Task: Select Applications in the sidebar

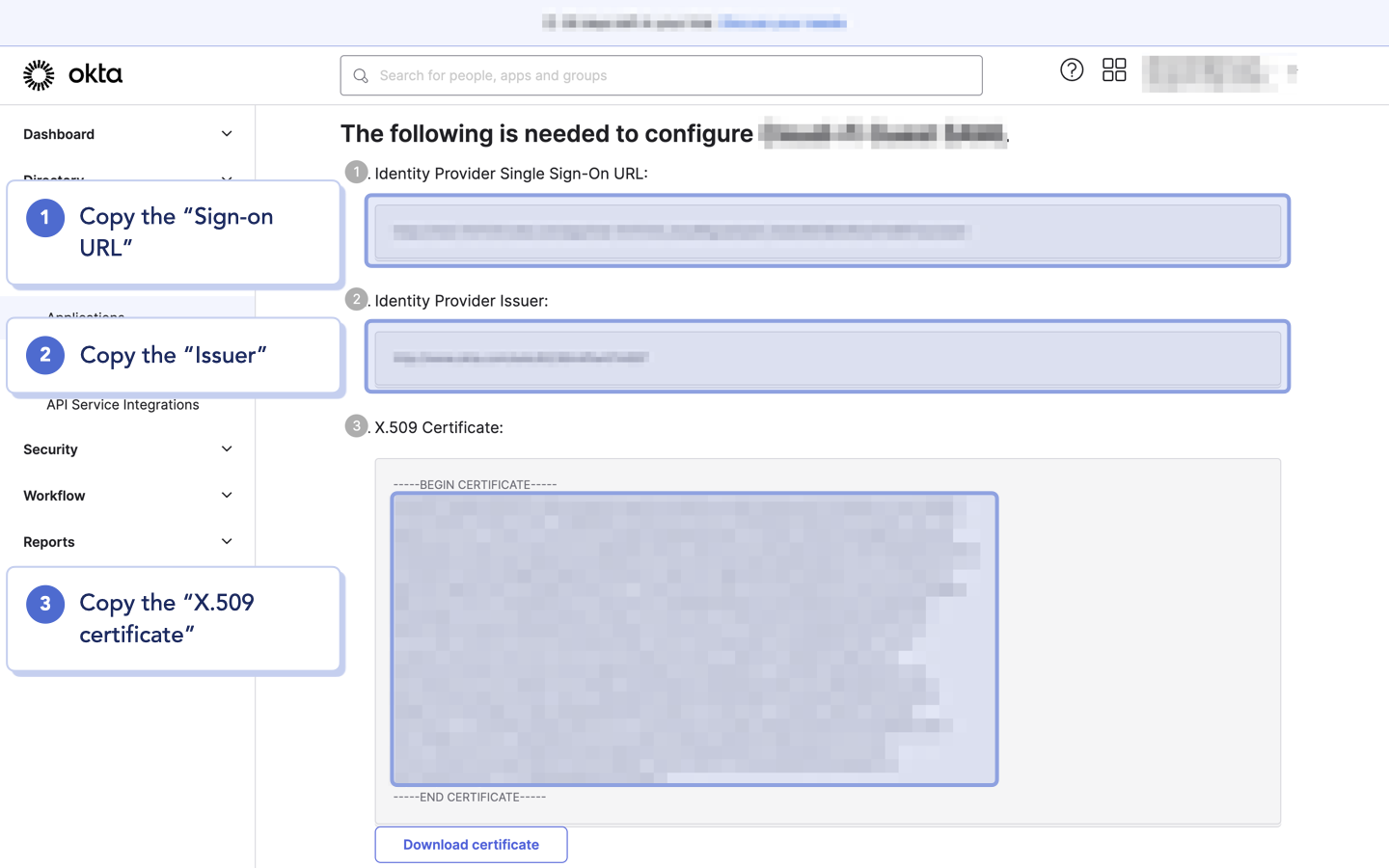Action: pyautogui.click(x=85, y=317)
